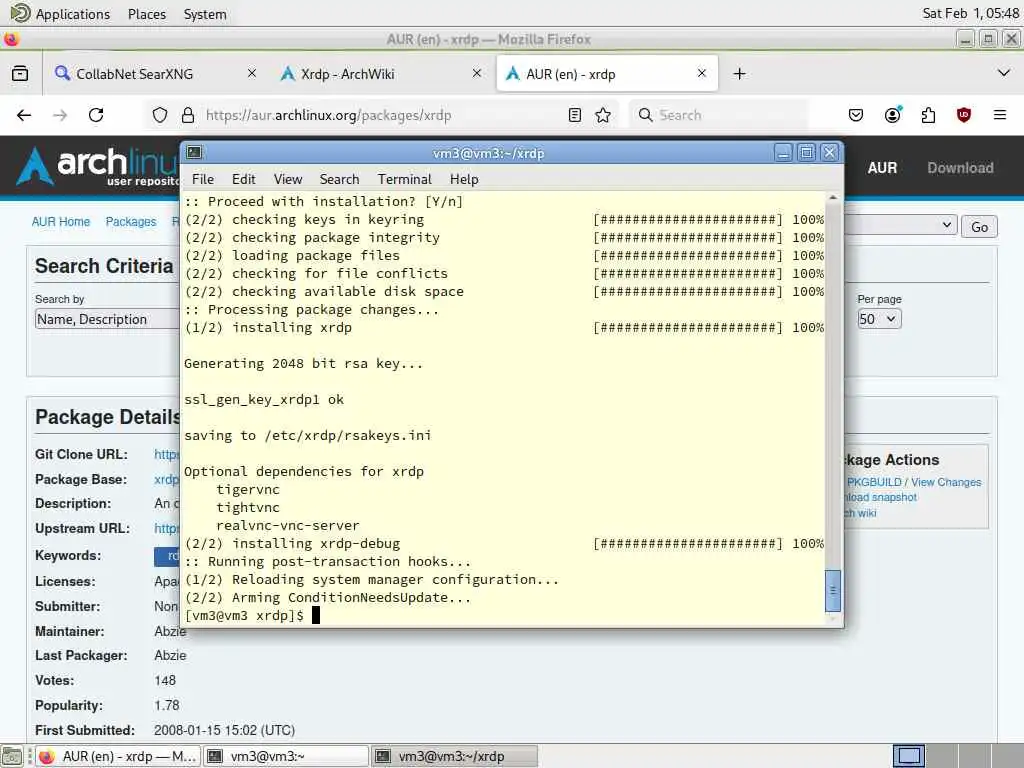Open Firefox account icon
Image resolution: width=1024 pixels, height=768 pixels.
tap(892, 116)
